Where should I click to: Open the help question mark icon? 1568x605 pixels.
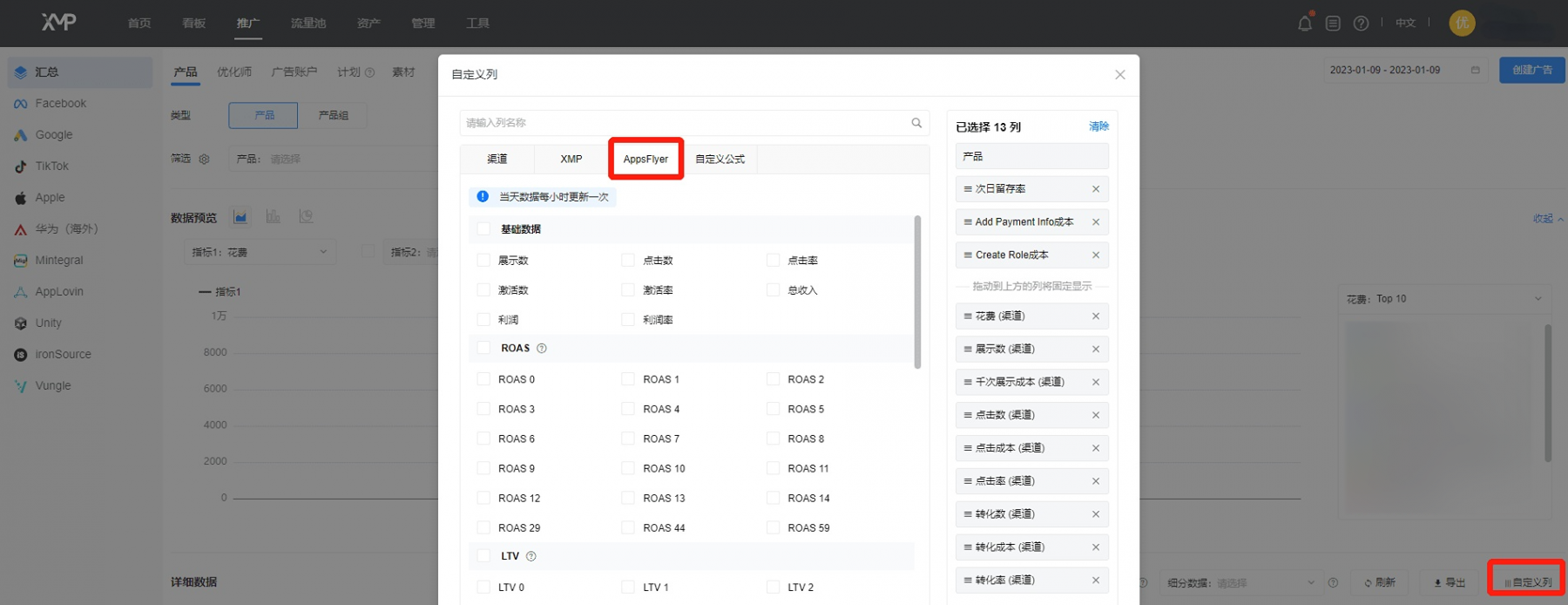pos(1361,24)
